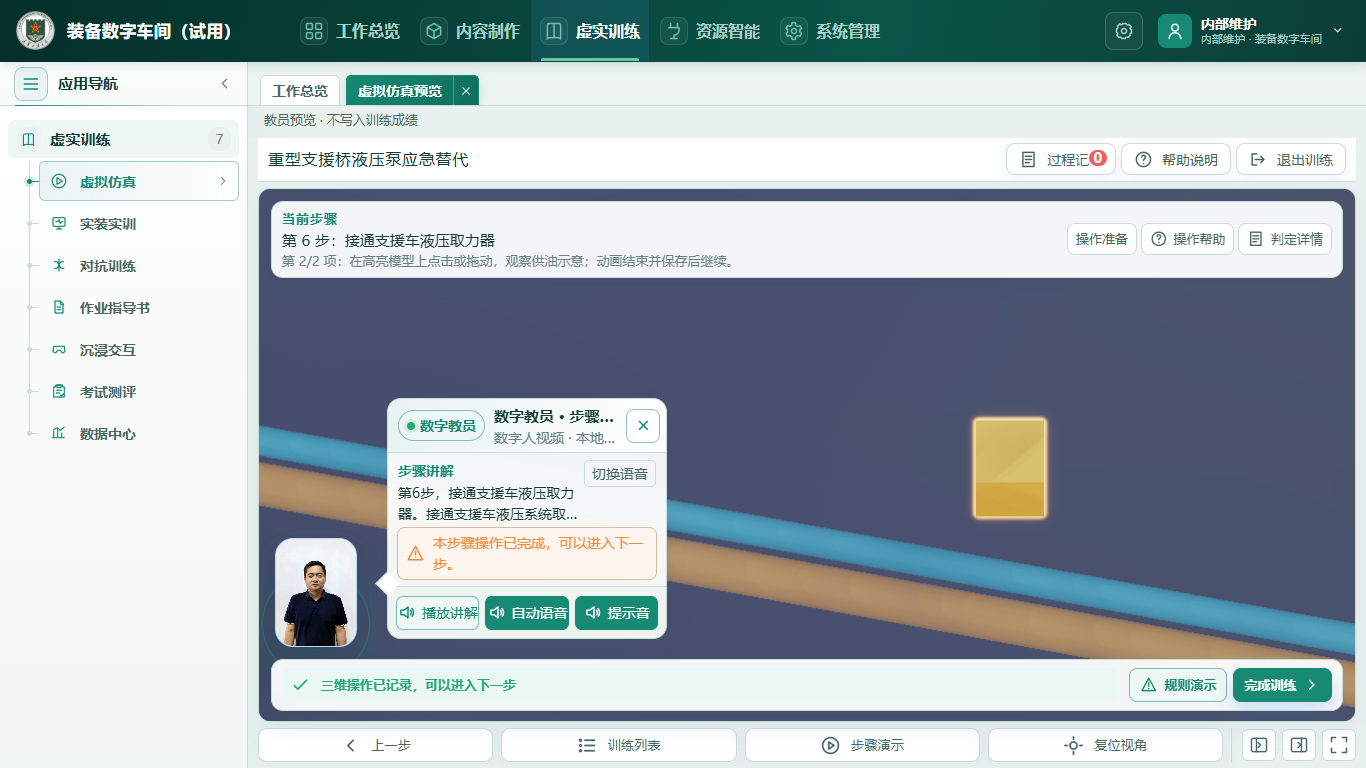
Task: Click the play panel icon at bottom right
Action: point(1259,745)
